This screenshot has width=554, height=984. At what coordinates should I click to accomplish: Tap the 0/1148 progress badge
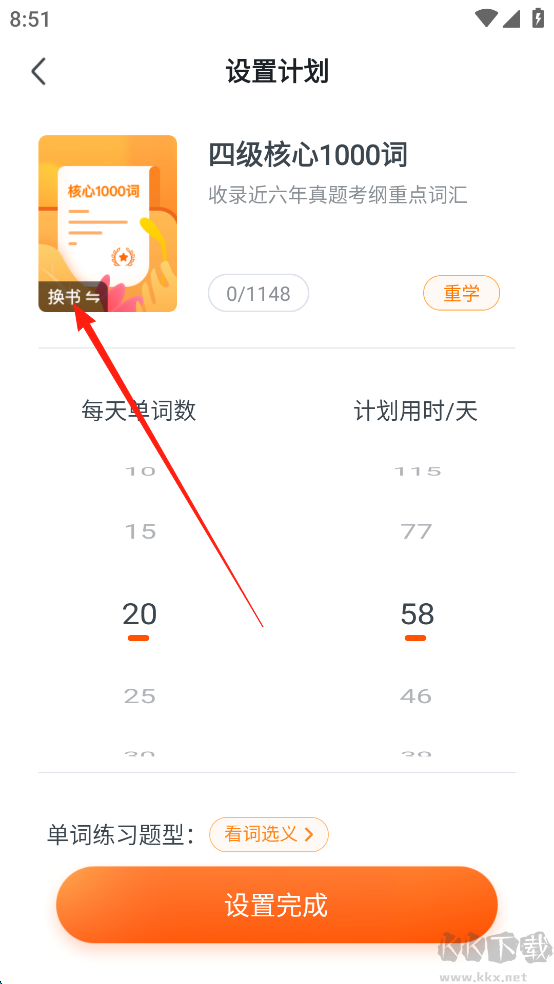click(258, 293)
